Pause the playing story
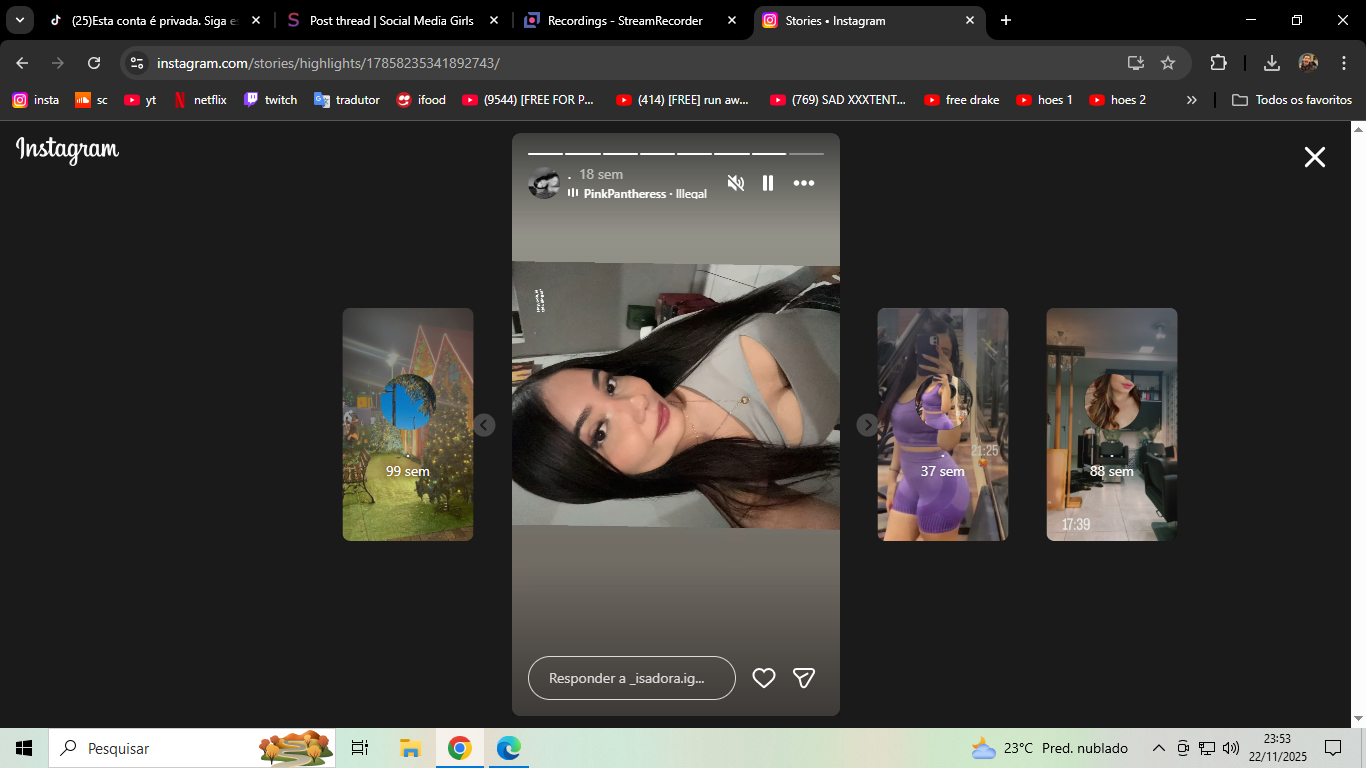The image size is (1366, 768). (768, 183)
